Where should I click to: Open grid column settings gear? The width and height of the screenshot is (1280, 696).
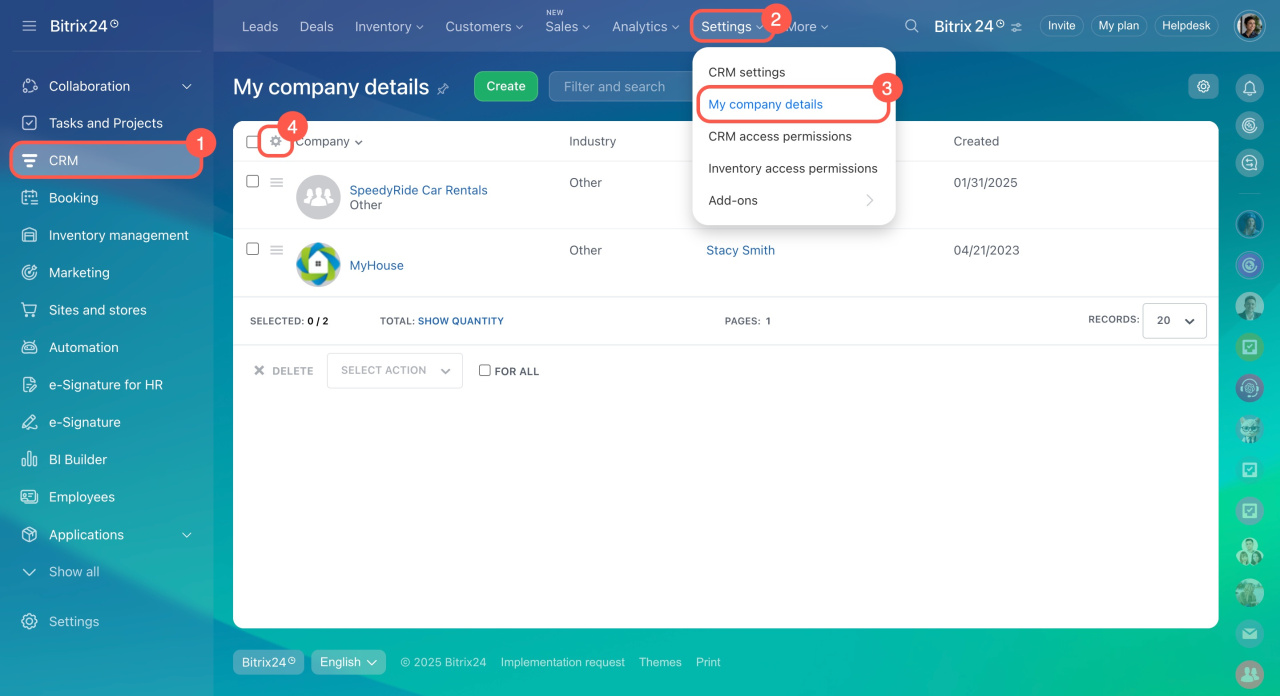coord(276,142)
